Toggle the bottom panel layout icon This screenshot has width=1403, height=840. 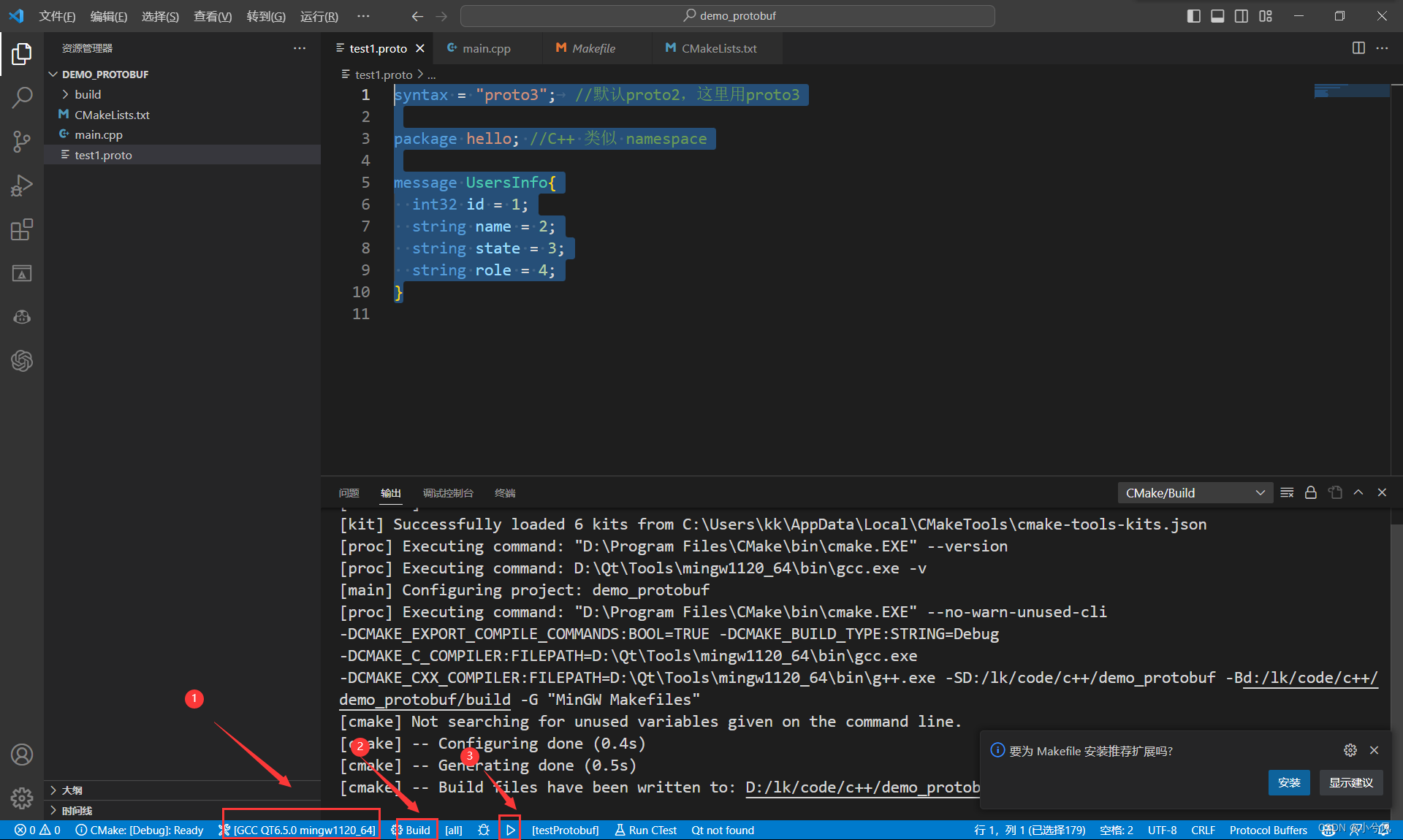coord(1217,16)
